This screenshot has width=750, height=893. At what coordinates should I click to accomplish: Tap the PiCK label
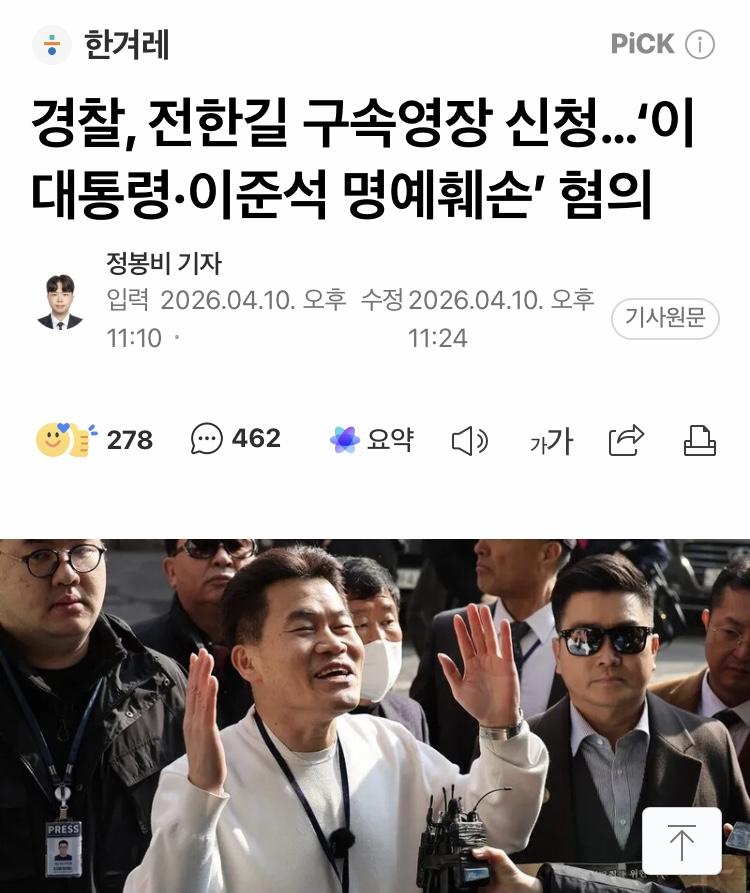point(642,44)
